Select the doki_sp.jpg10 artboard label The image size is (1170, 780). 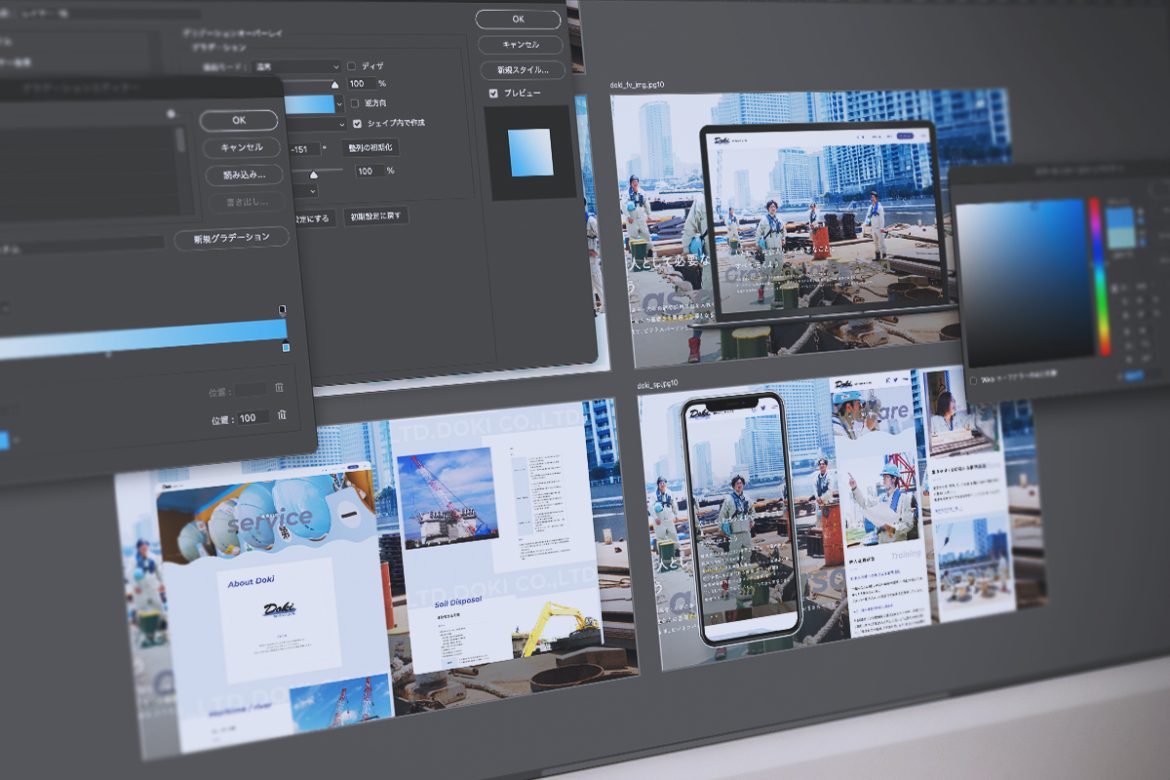coord(658,384)
